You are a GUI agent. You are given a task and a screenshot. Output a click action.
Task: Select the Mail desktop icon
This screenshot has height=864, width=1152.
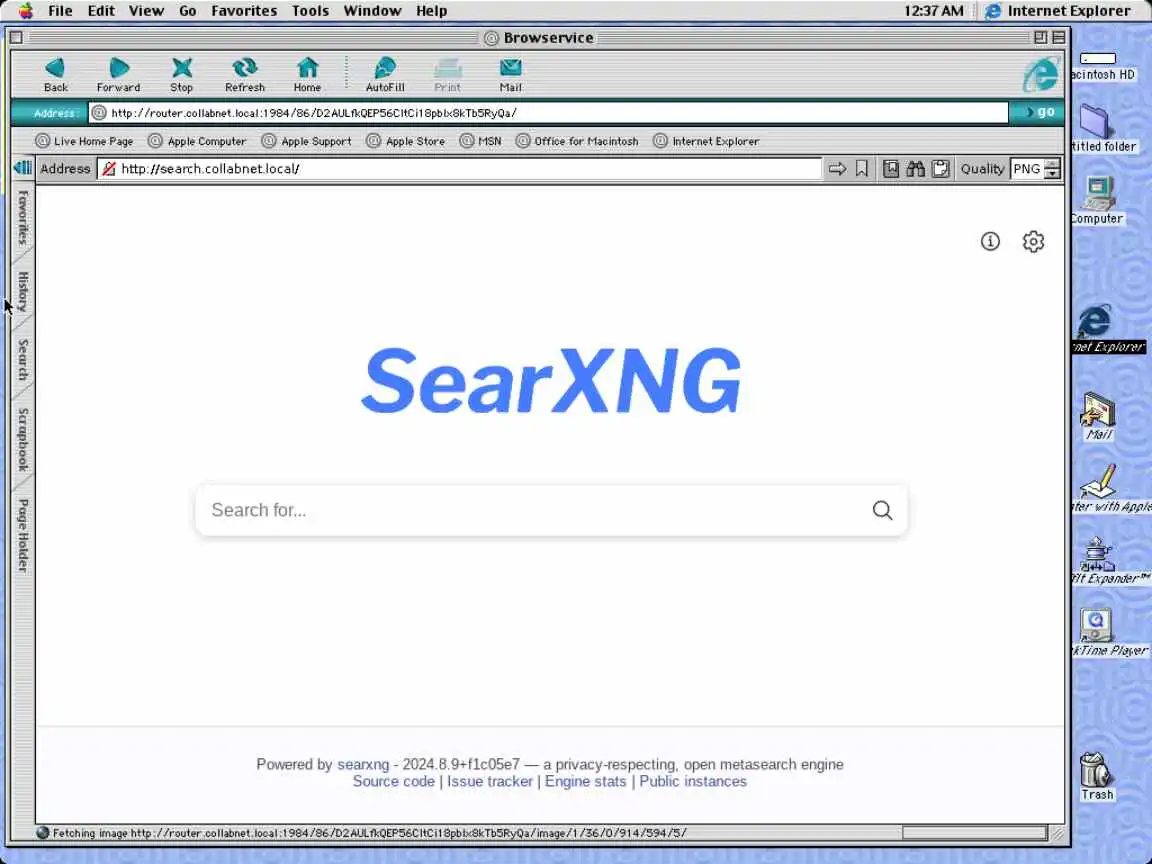click(1098, 417)
